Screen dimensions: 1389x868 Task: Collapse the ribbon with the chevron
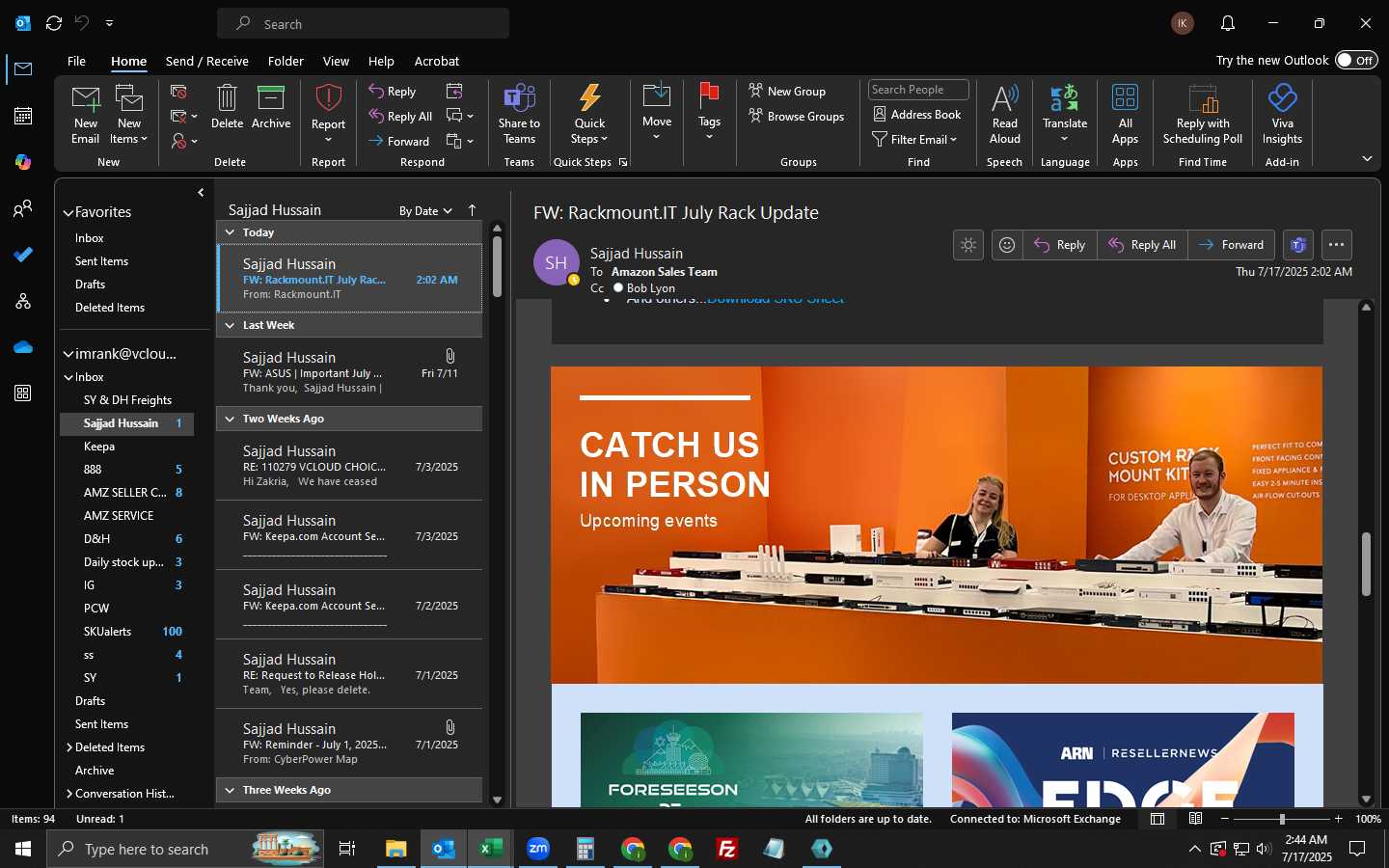pos(1367,159)
